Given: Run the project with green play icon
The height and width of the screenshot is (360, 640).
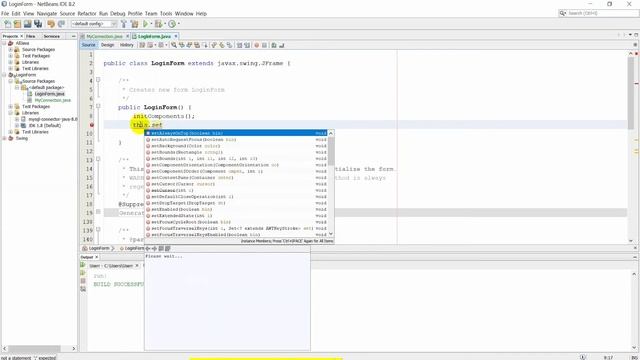Looking at the screenshot, I should pyautogui.click(x=145, y=24).
